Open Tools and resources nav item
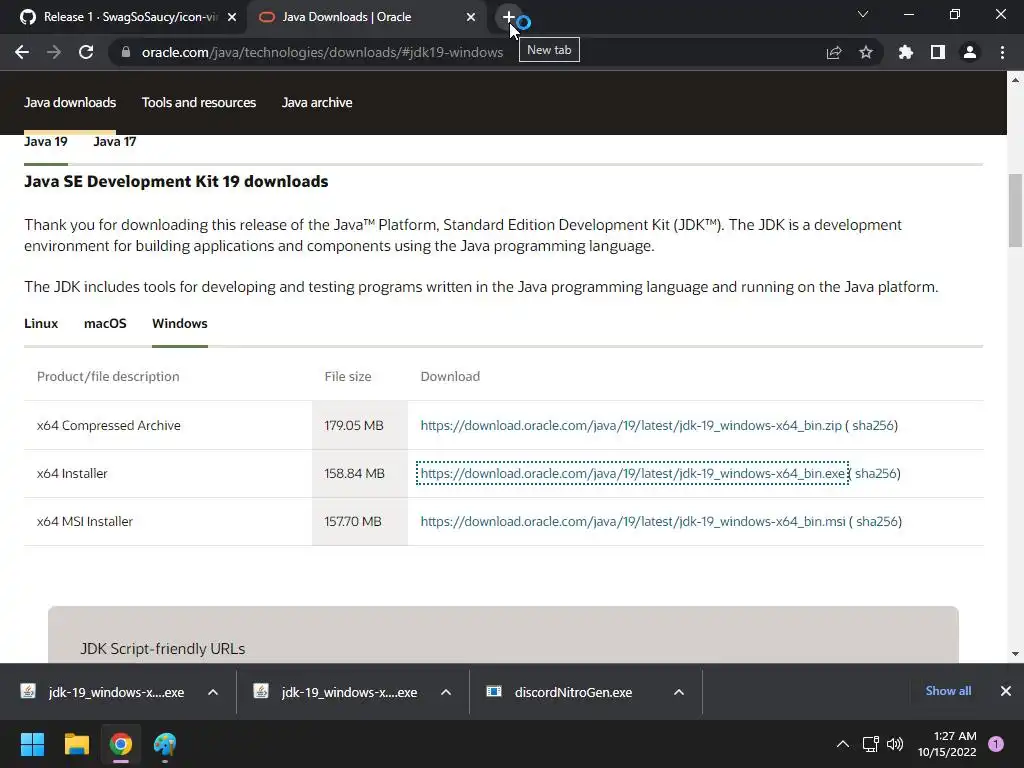1024x768 pixels. (x=199, y=103)
